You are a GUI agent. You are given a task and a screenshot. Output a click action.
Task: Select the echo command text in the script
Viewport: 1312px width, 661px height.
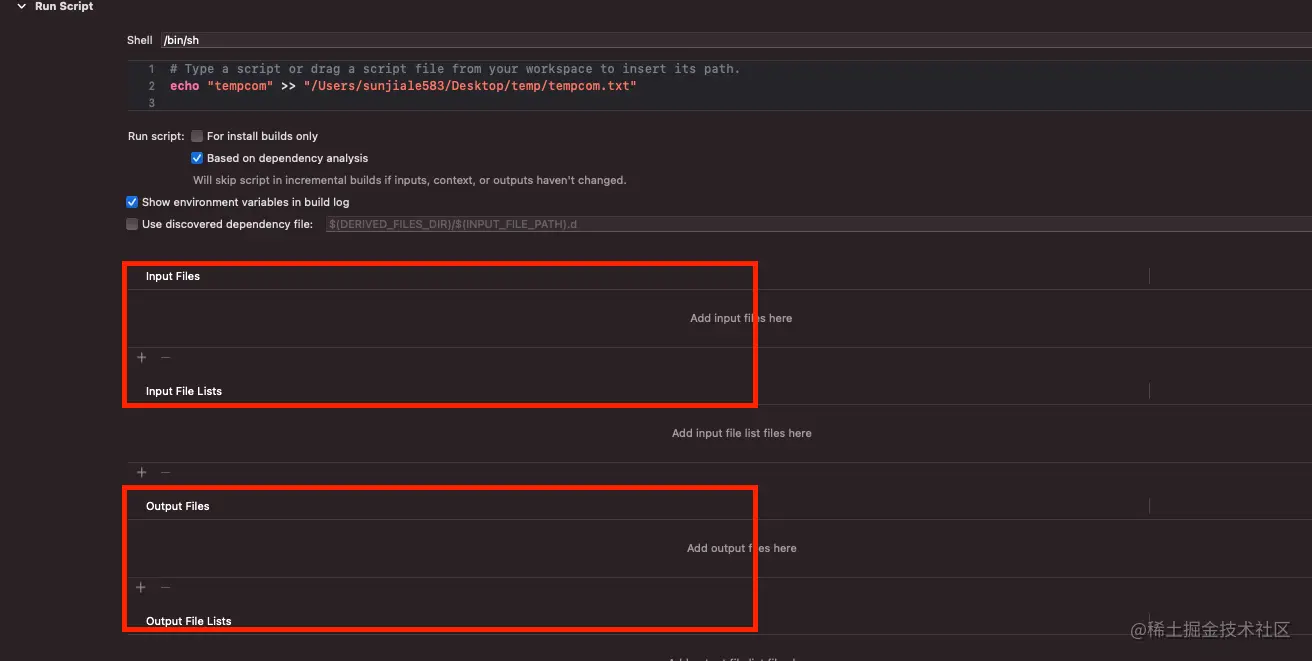point(184,85)
